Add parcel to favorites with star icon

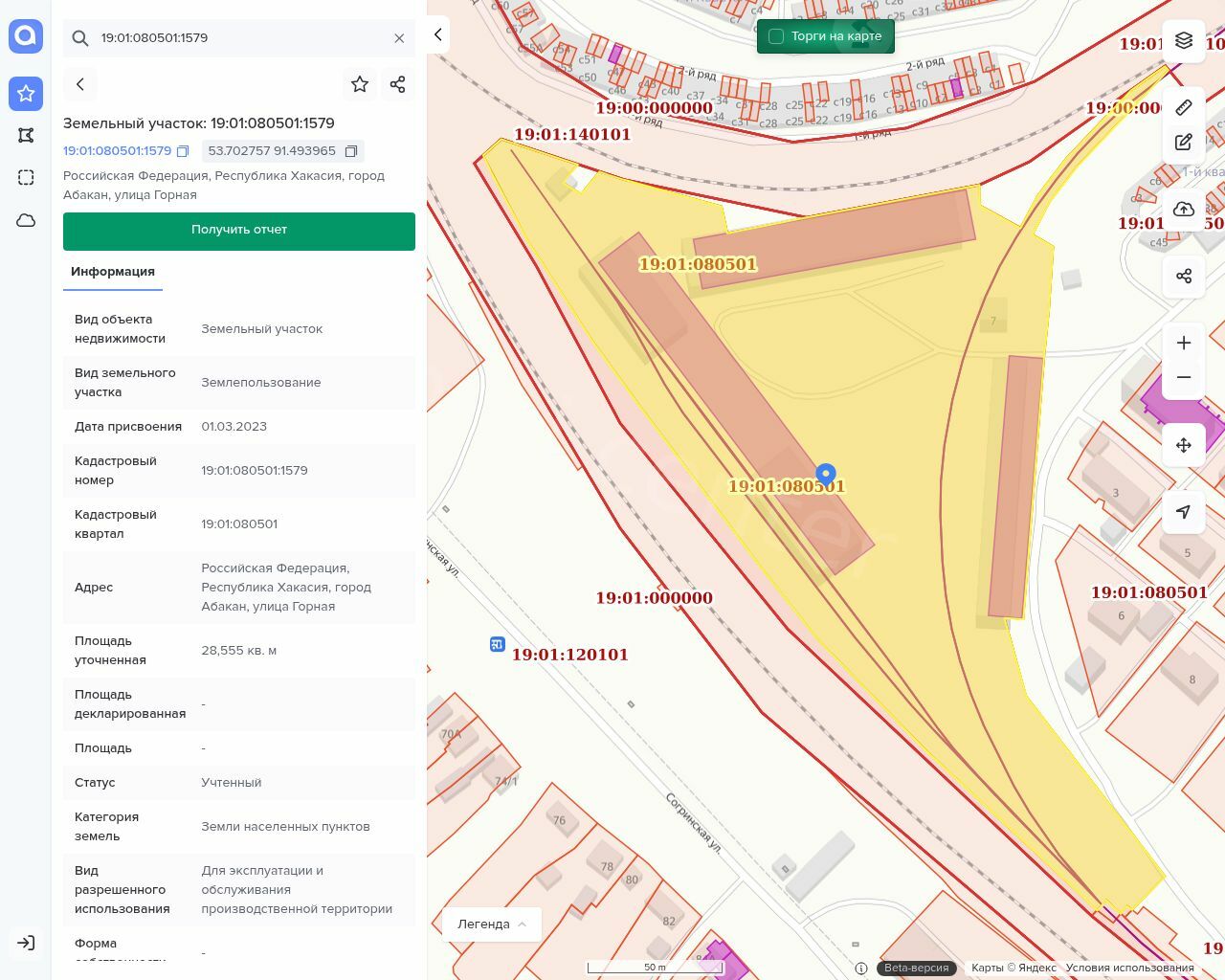pyautogui.click(x=360, y=84)
